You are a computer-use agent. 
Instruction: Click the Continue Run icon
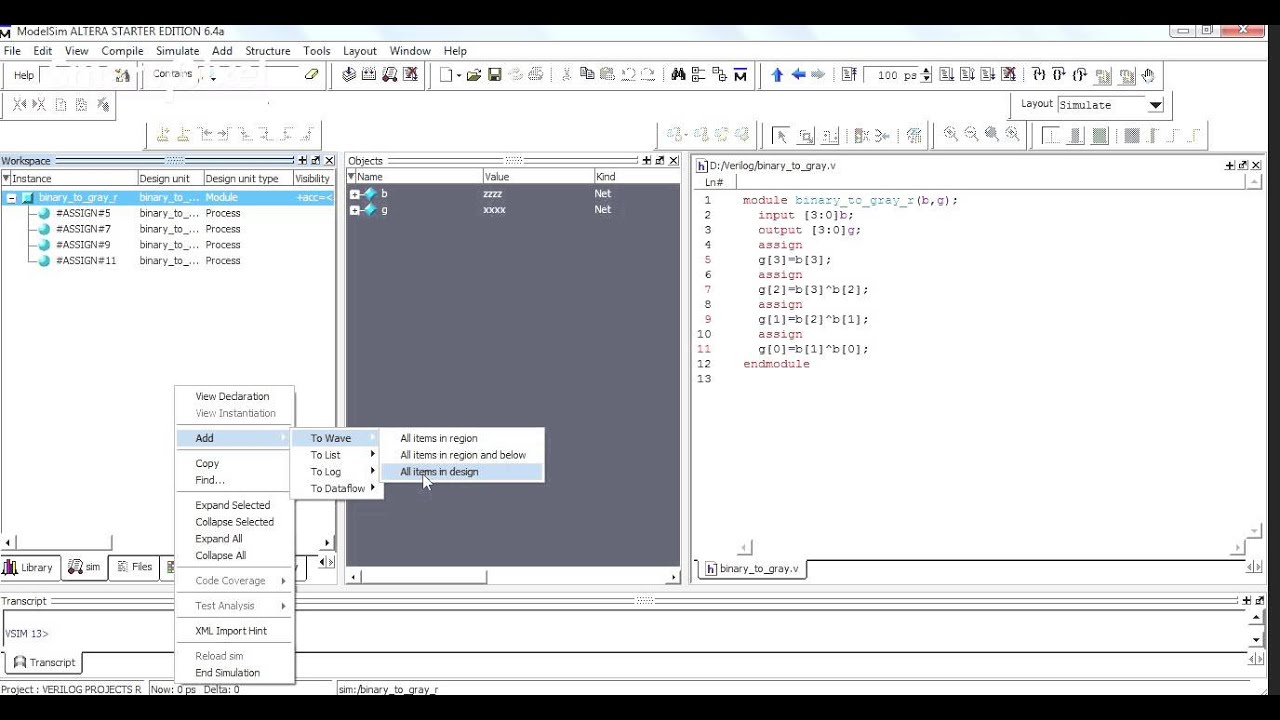[967, 75]
